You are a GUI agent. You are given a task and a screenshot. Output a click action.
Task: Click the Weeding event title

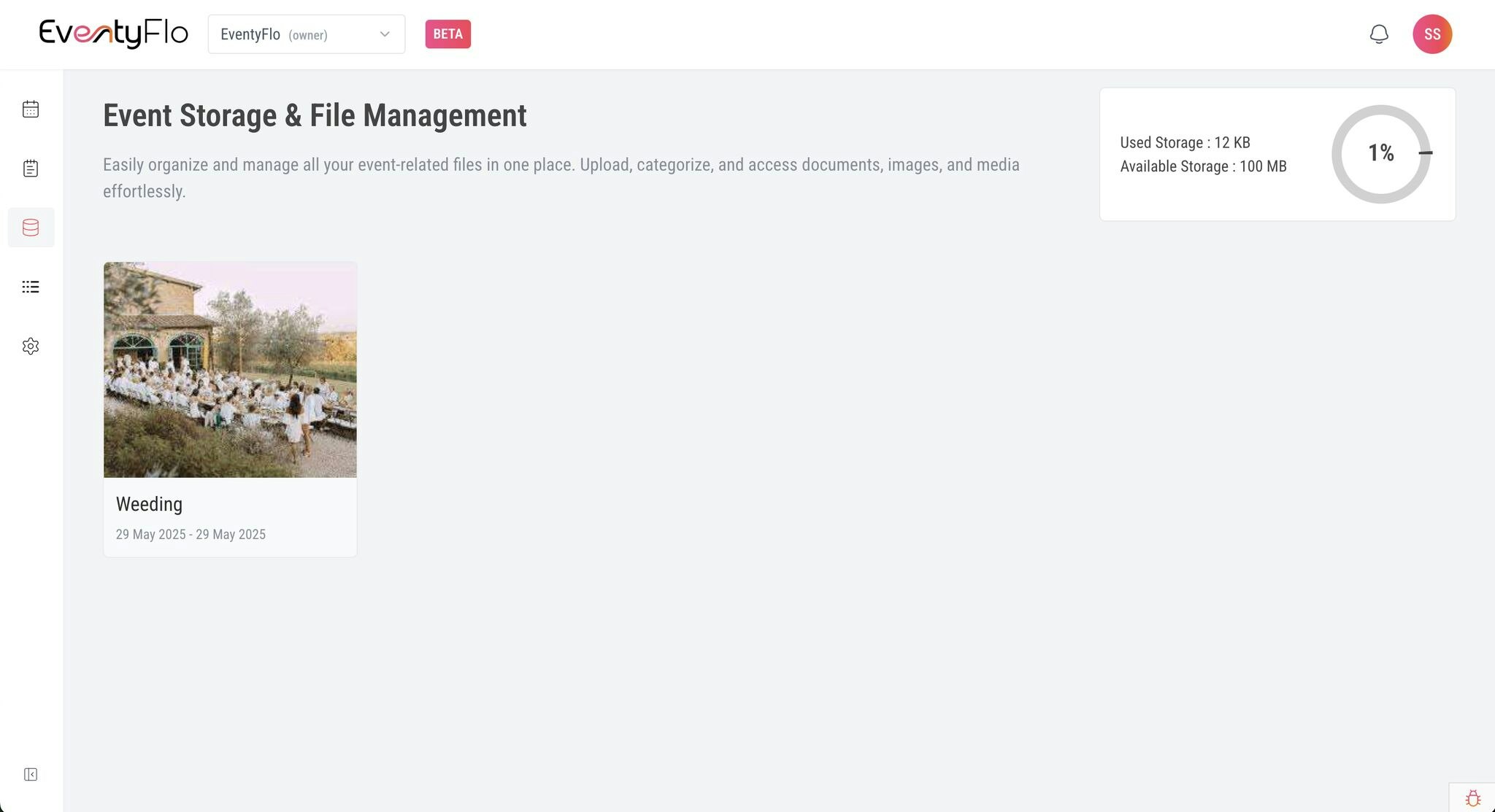coord(149,504)
